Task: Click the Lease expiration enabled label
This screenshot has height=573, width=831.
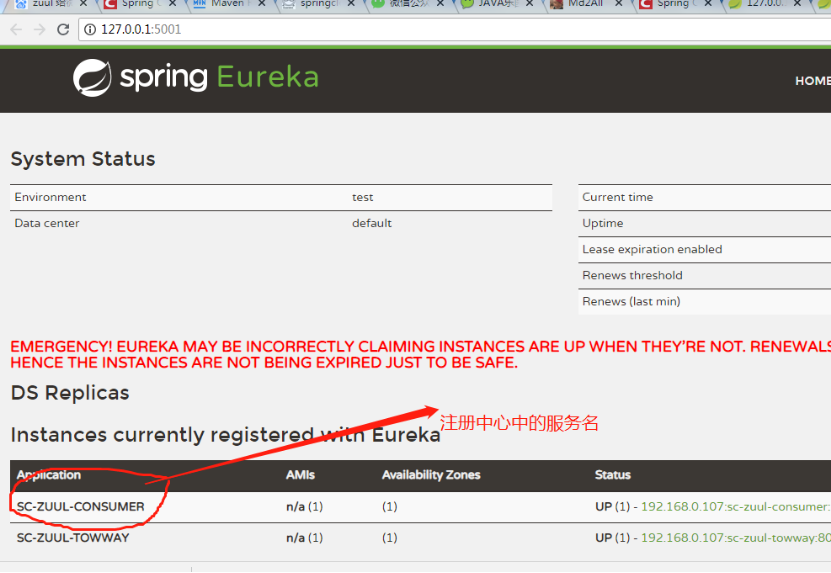Action: click(x=652, y=249)
